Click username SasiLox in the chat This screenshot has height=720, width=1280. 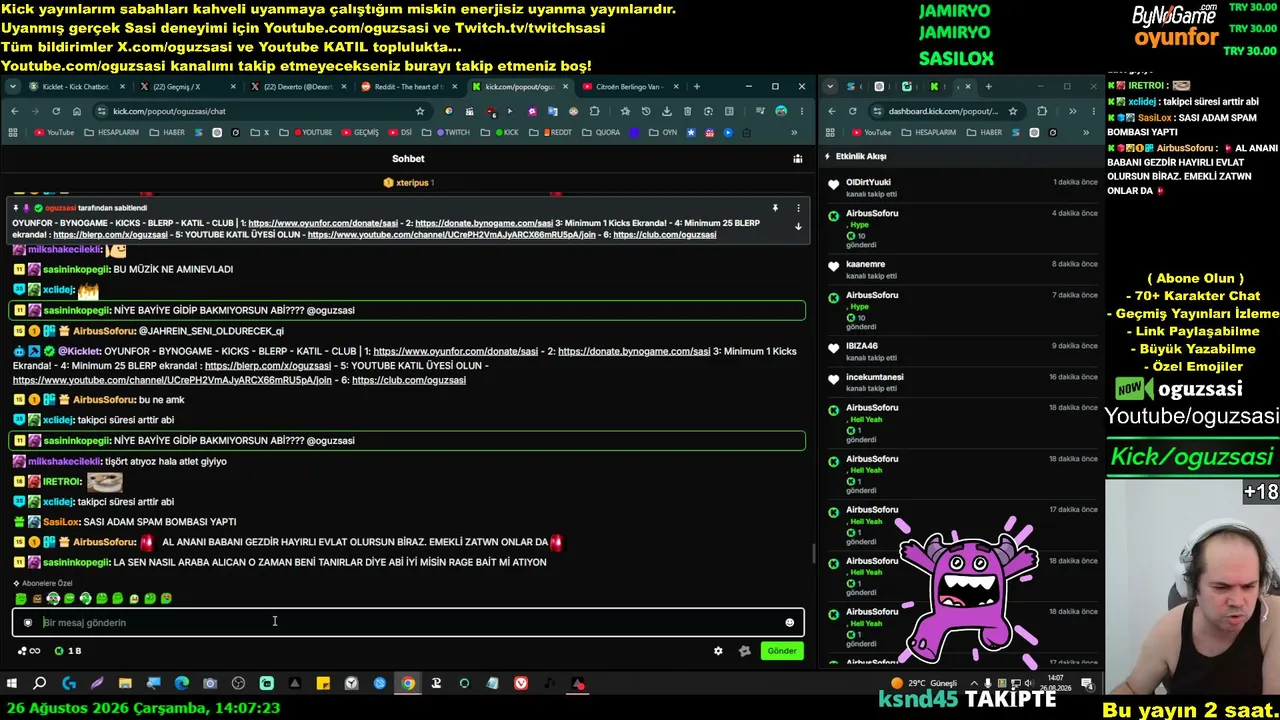(61, 522)
